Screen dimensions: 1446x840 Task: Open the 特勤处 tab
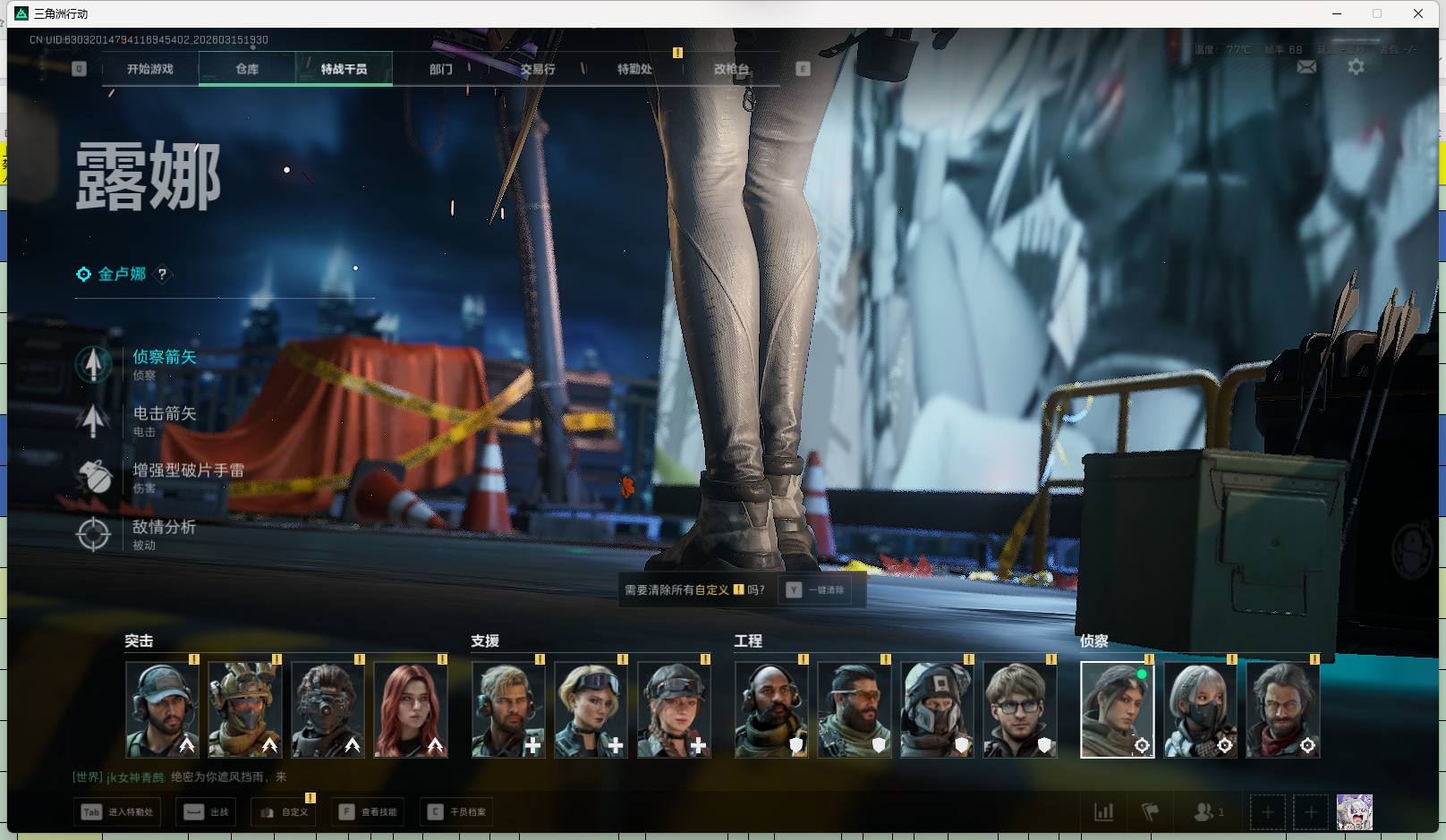coord(634,69)
